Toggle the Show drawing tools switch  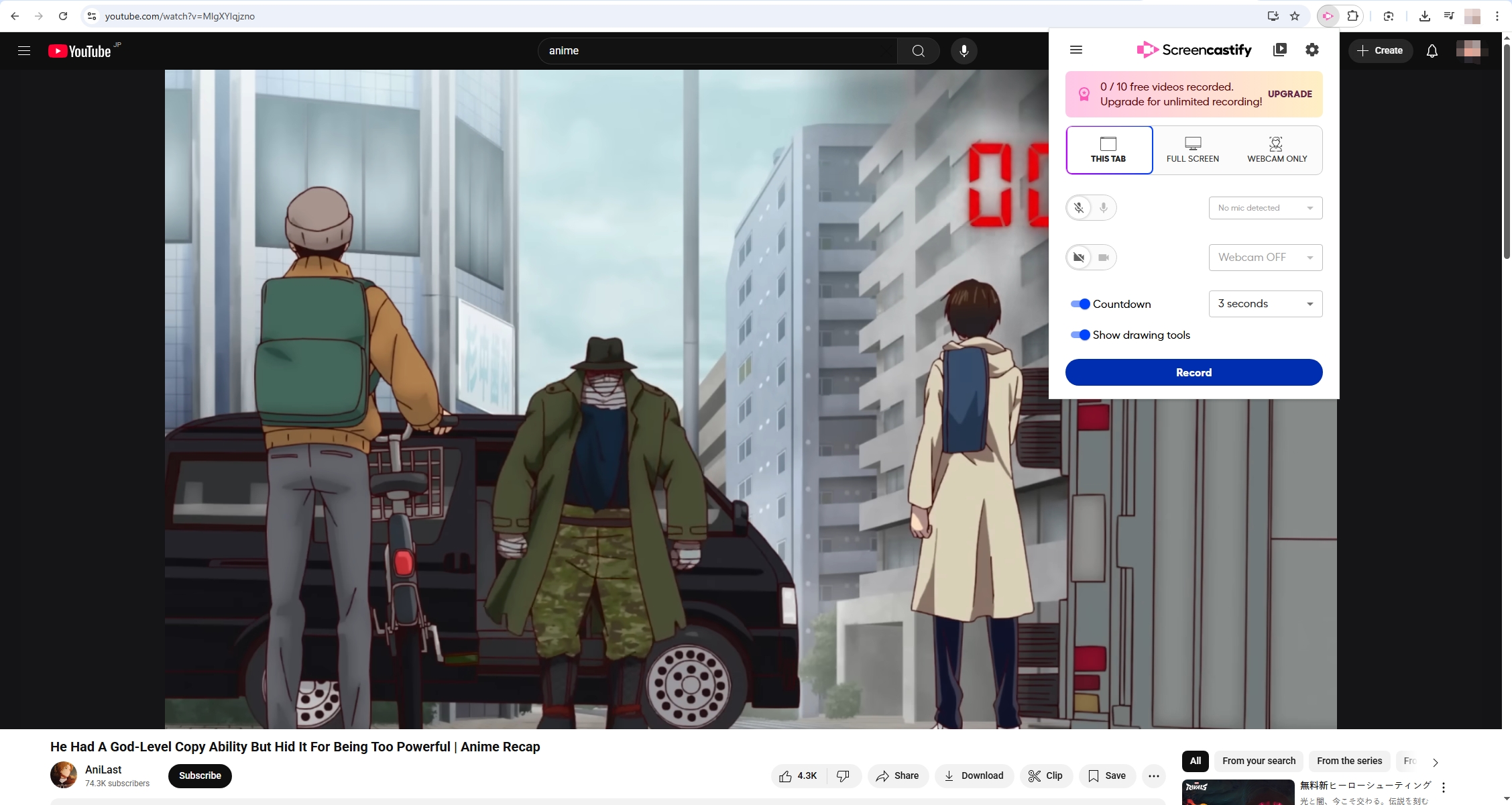1080,335
